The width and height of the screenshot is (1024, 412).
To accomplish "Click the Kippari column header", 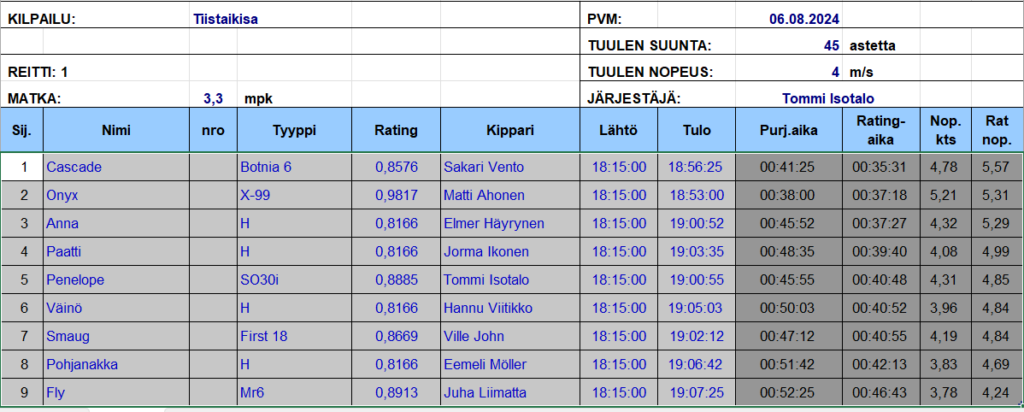I will pos(510,130).
